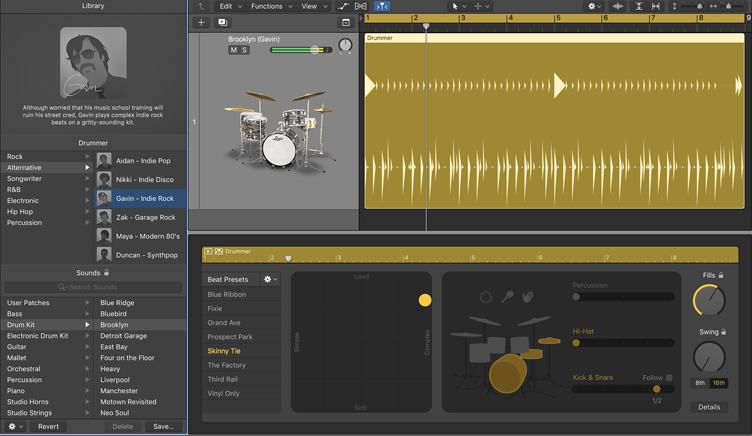752x436 pixels.
Task: Toggle the Swing lock
Action: [x=724, y=332]
